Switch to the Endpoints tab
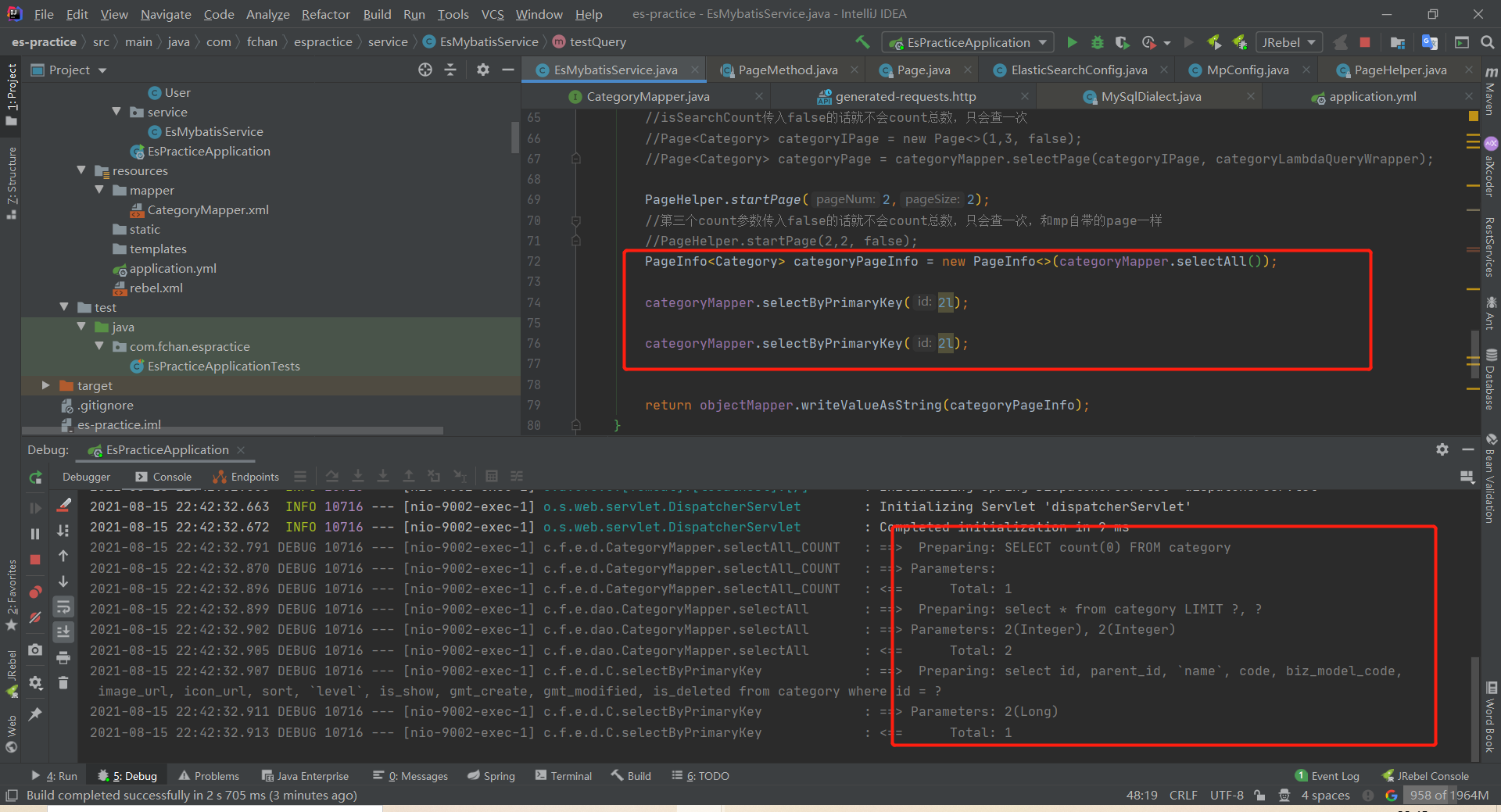This screenshot has height=812, width=1501. click(246, 477)
